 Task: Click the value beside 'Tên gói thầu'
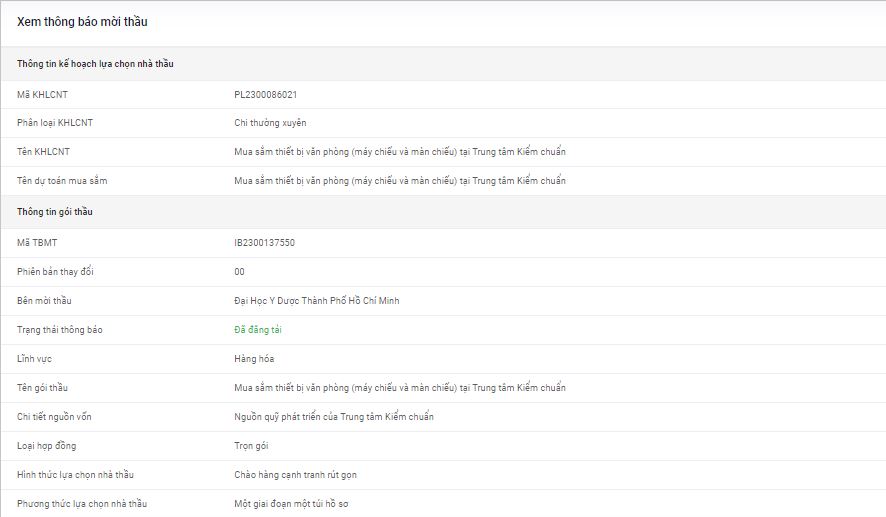(x=400, y=388)
